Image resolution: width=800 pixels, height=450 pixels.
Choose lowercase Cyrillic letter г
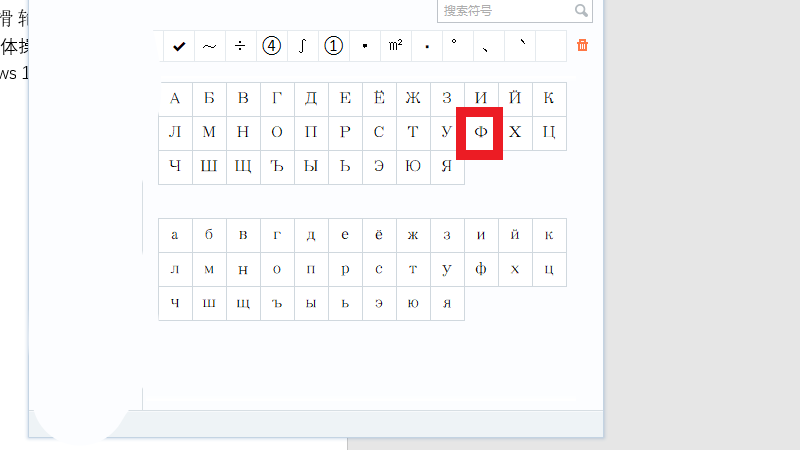277,235
